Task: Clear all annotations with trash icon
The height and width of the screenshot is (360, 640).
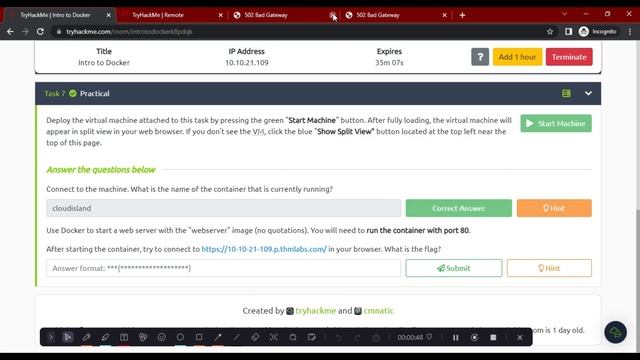Action: pos(376,337)
